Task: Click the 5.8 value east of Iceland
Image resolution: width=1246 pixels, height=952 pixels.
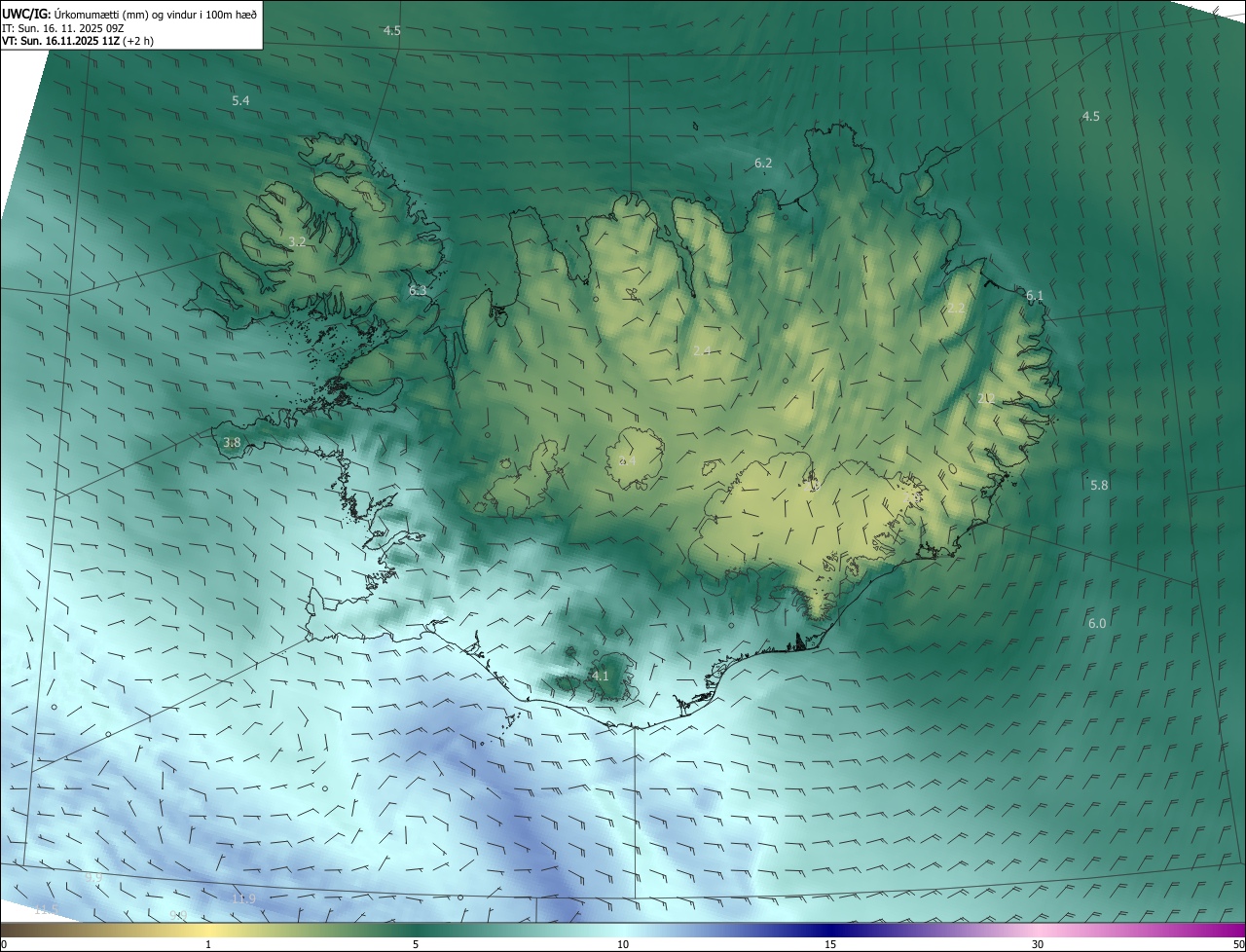Action: (x=1099, y=485)
